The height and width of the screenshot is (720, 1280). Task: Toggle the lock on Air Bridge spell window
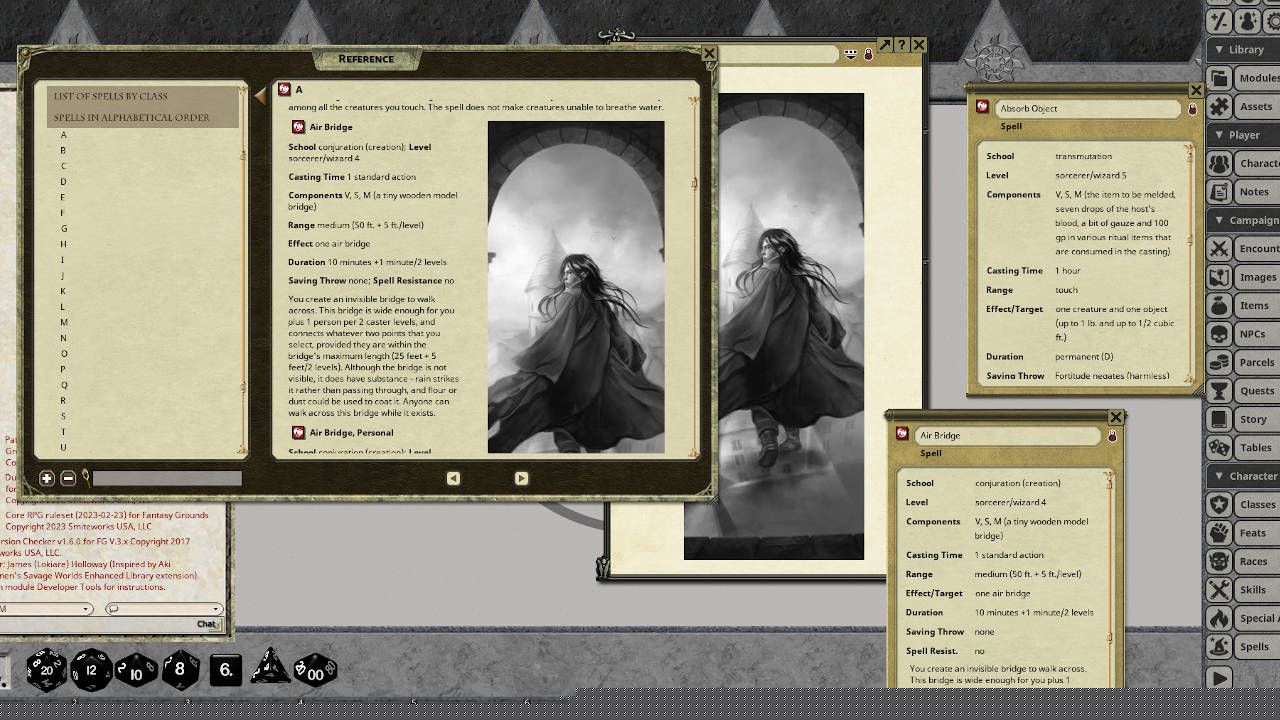[1112, 435]
